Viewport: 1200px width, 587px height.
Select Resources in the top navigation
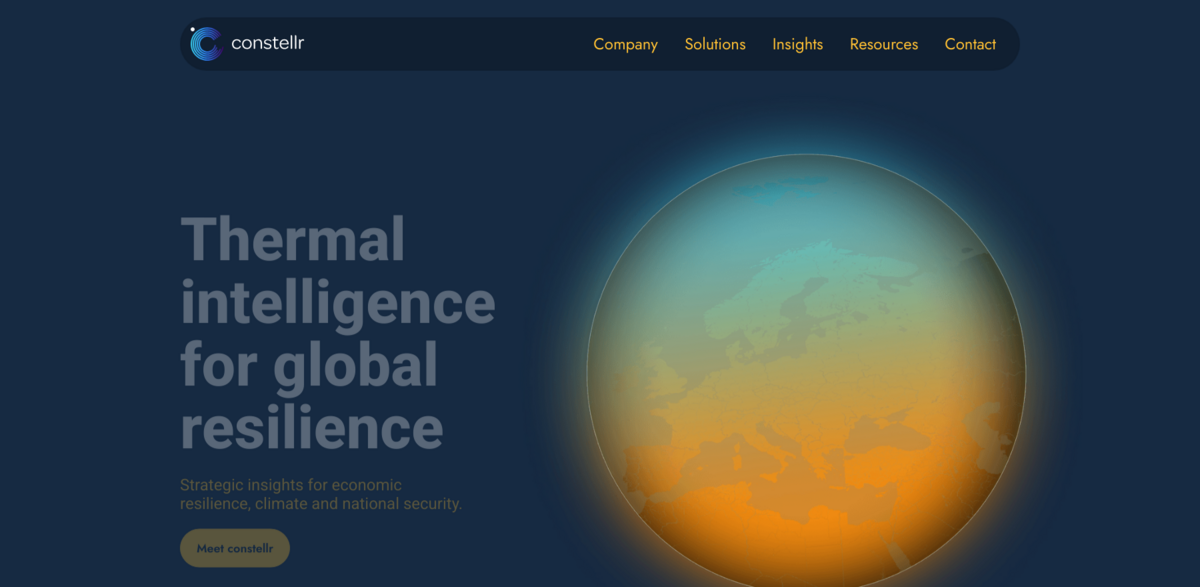pos(883,44)
